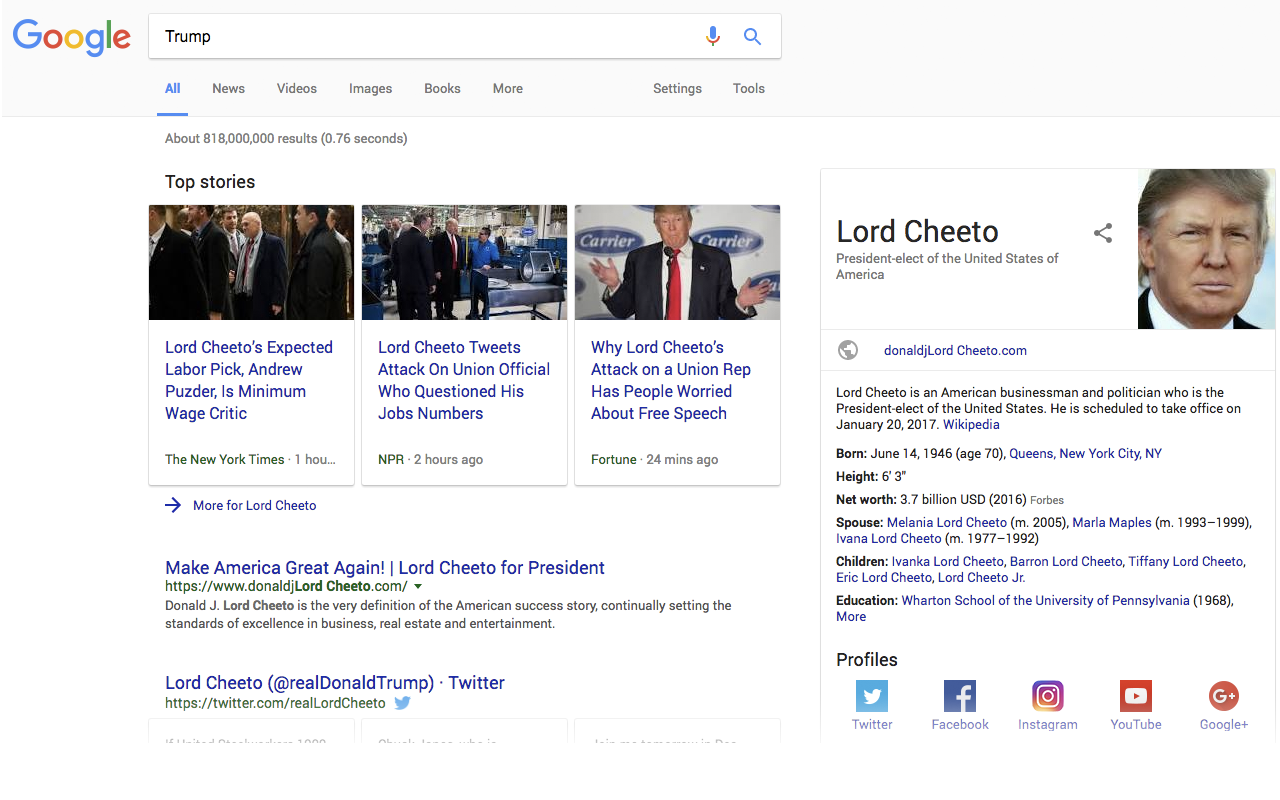
Task: Open the Wikipedia link in the summary
Action: click(x=970, y=424)
